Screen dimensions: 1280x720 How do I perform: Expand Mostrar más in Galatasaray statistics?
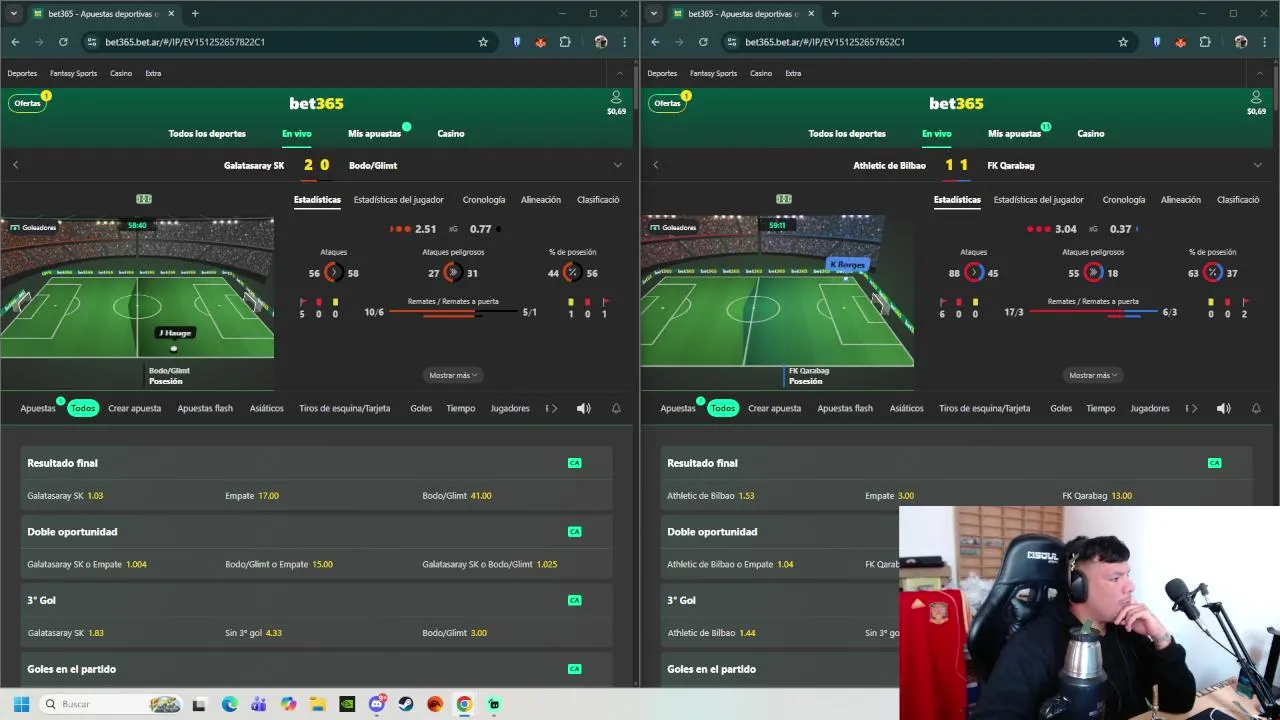453,375
